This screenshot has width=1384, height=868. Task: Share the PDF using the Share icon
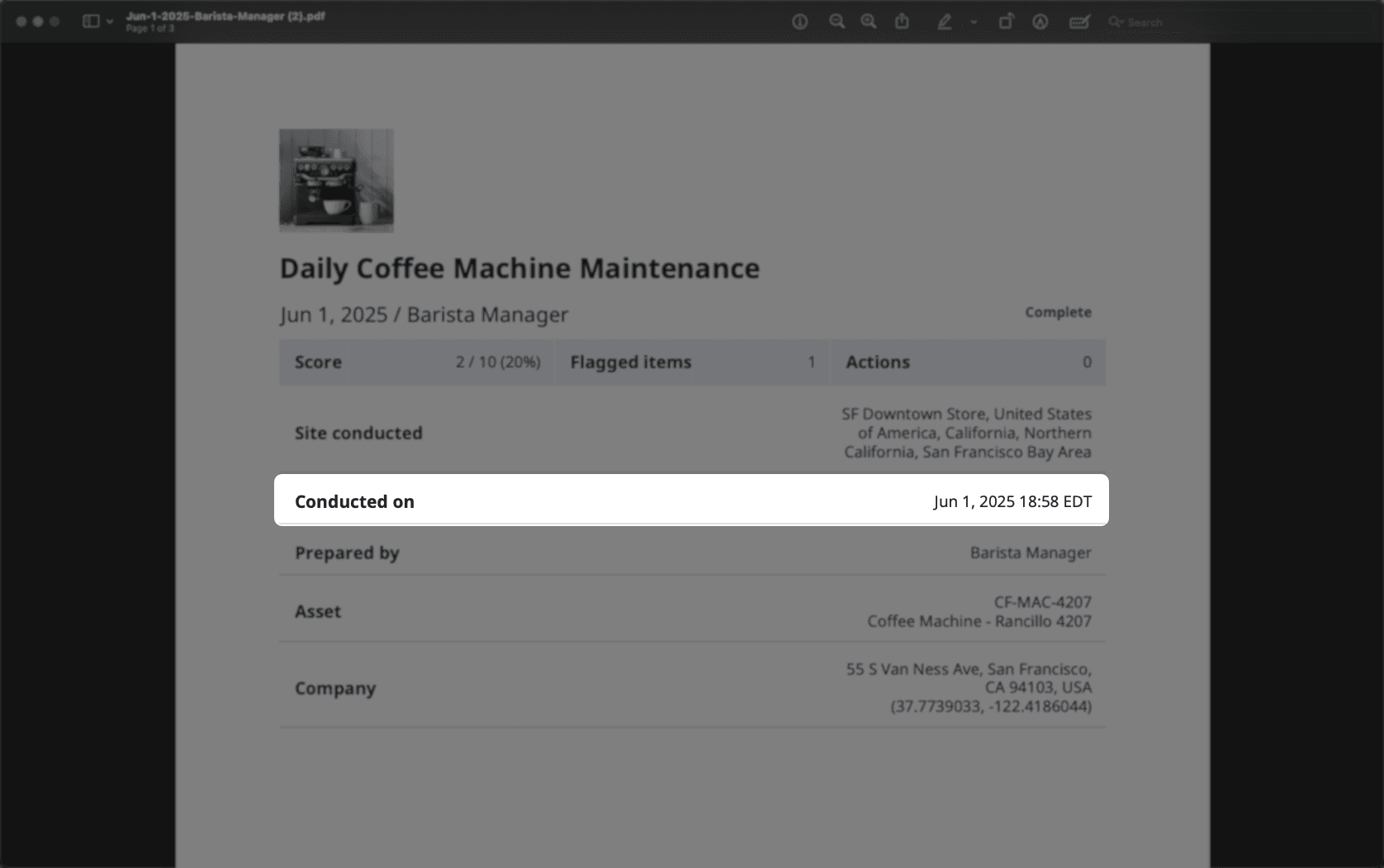point(902,22)
